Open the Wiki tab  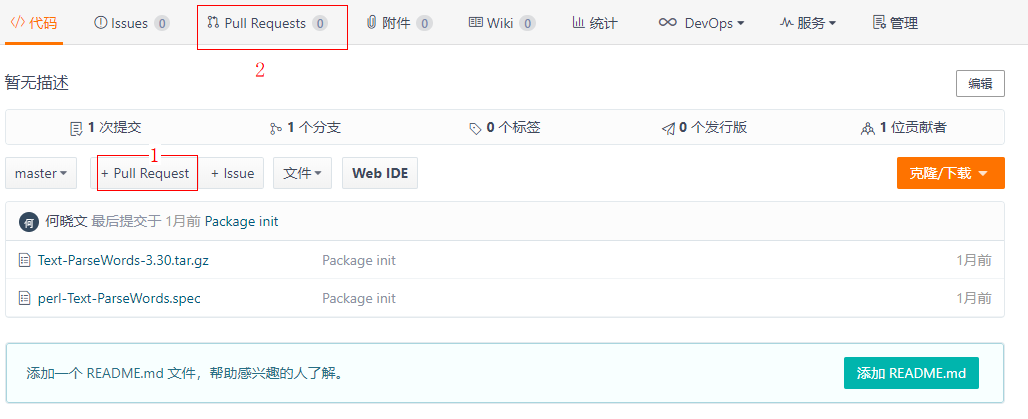501,23
